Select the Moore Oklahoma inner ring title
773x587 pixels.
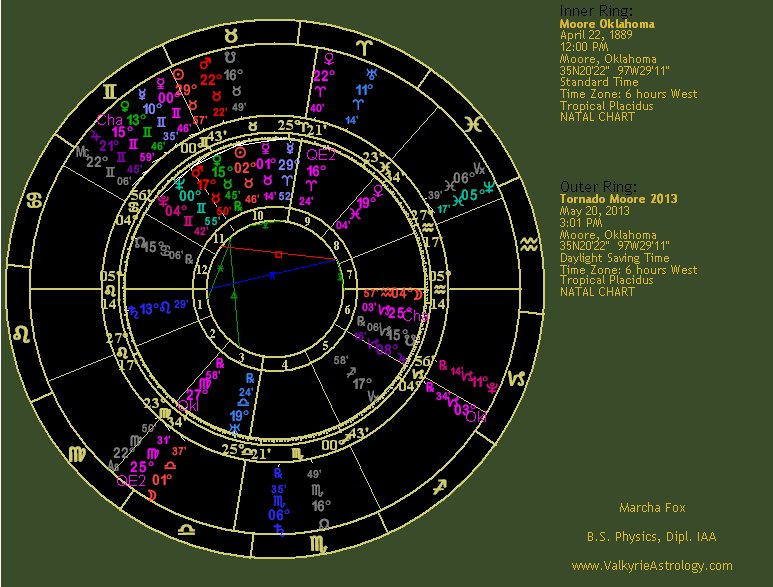pos(607,23)
